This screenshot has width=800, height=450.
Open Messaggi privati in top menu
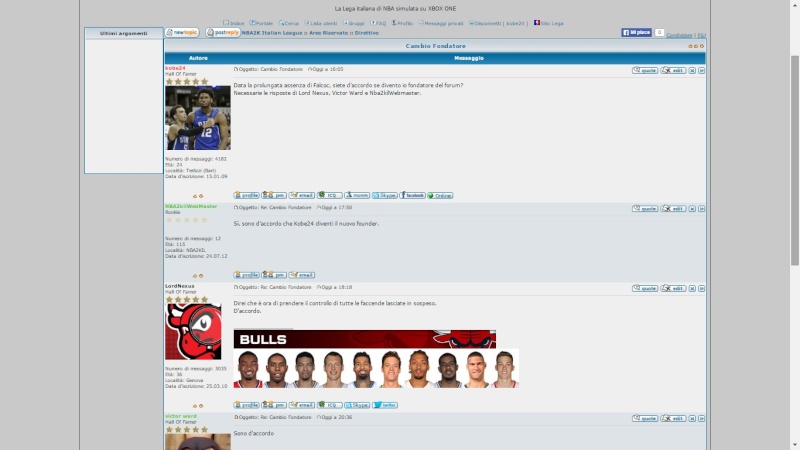pos(441,23)
